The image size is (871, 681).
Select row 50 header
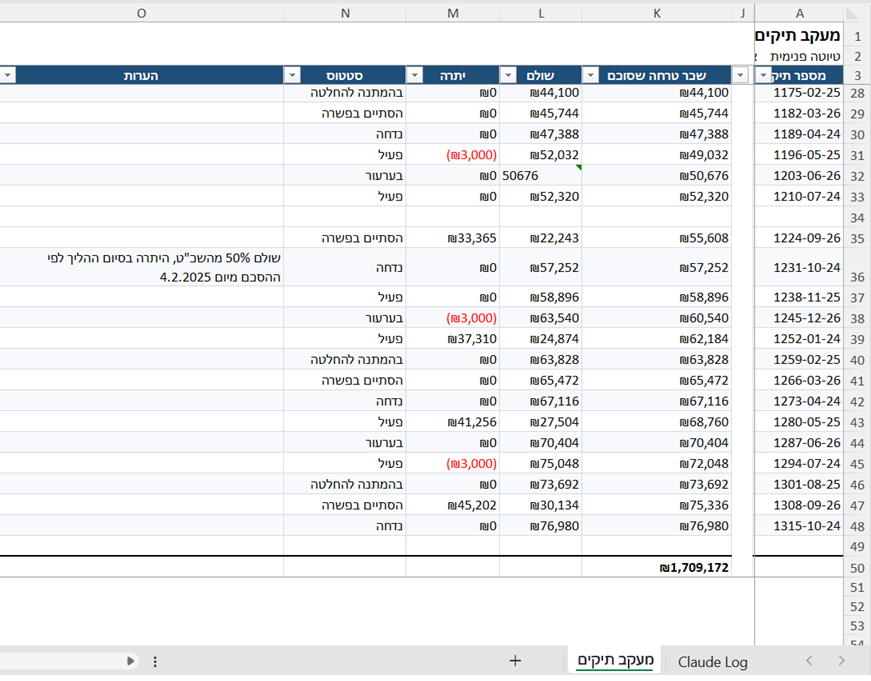pos(857,568)
